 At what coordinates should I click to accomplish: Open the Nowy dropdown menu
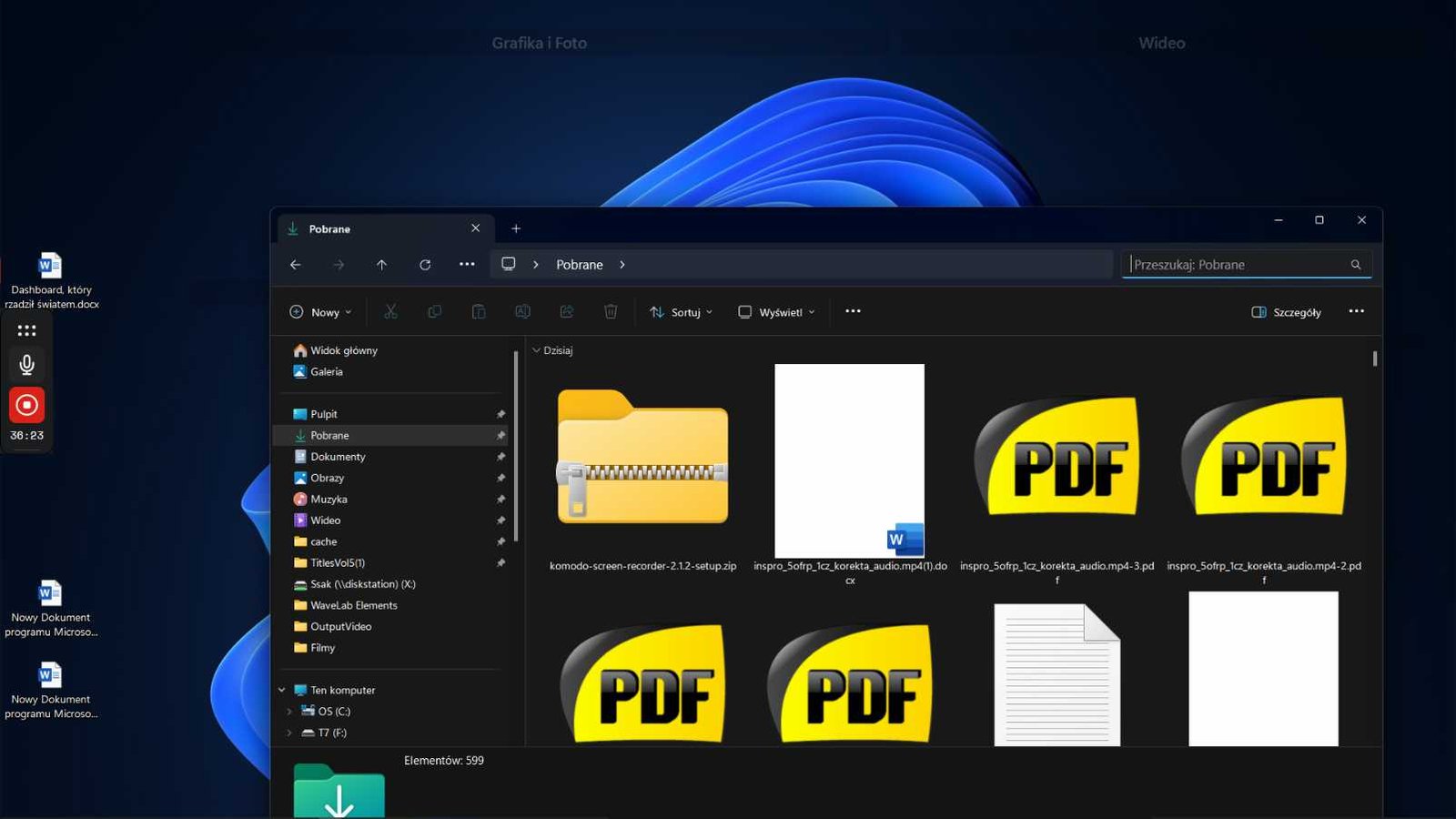pos(319,312)
